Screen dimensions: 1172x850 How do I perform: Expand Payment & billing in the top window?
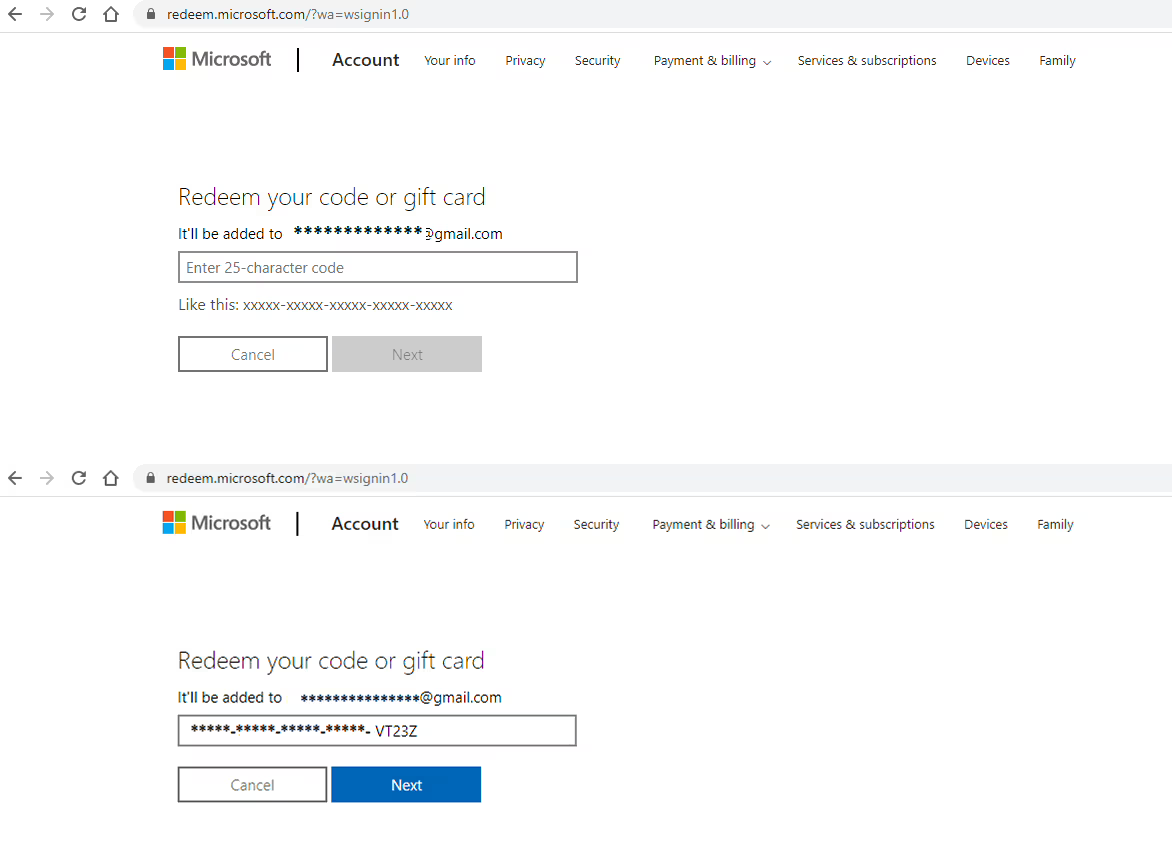(x=712, y=61)
